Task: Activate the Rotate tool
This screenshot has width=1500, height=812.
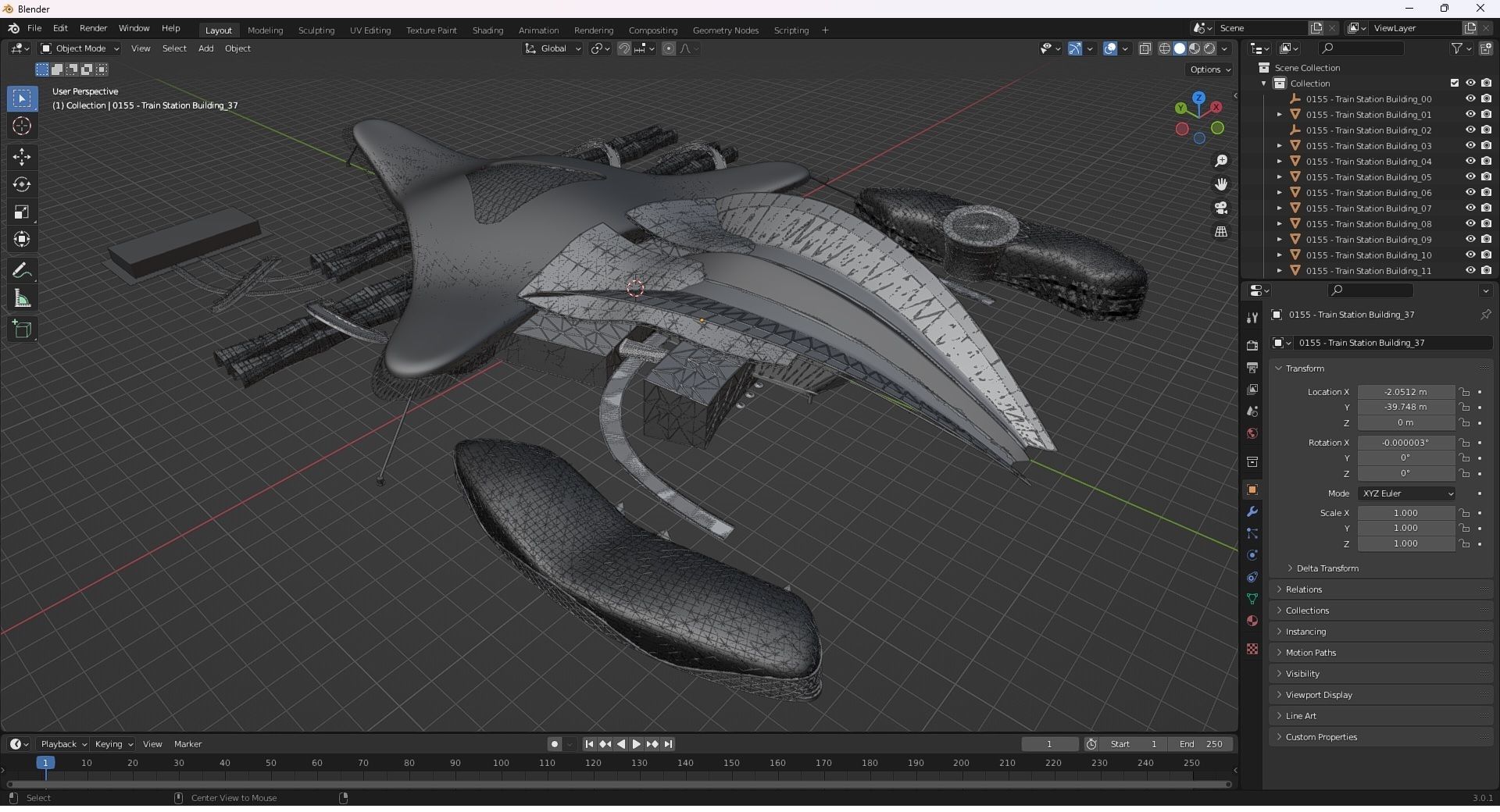Action: tap(22, 184)
